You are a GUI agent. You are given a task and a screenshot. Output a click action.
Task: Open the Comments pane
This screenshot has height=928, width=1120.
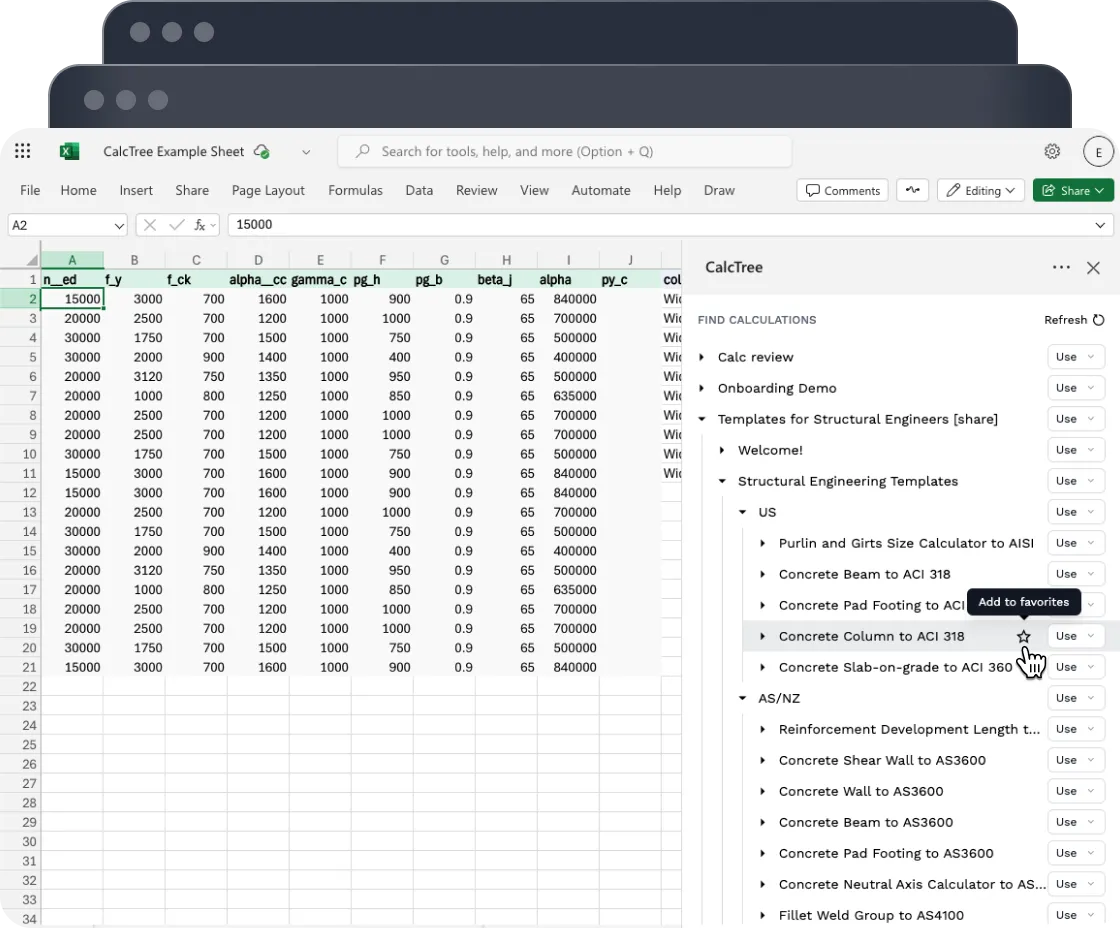click(x=842, y=190)
